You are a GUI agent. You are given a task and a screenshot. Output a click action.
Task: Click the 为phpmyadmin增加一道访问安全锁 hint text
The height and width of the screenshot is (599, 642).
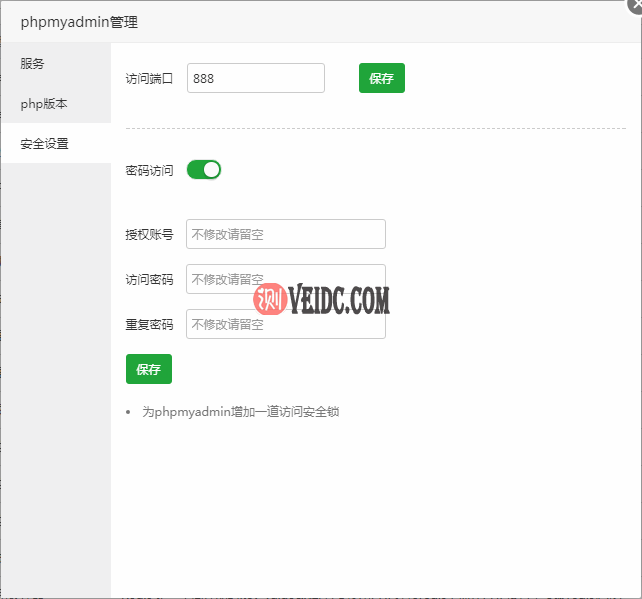click(240, 411)
